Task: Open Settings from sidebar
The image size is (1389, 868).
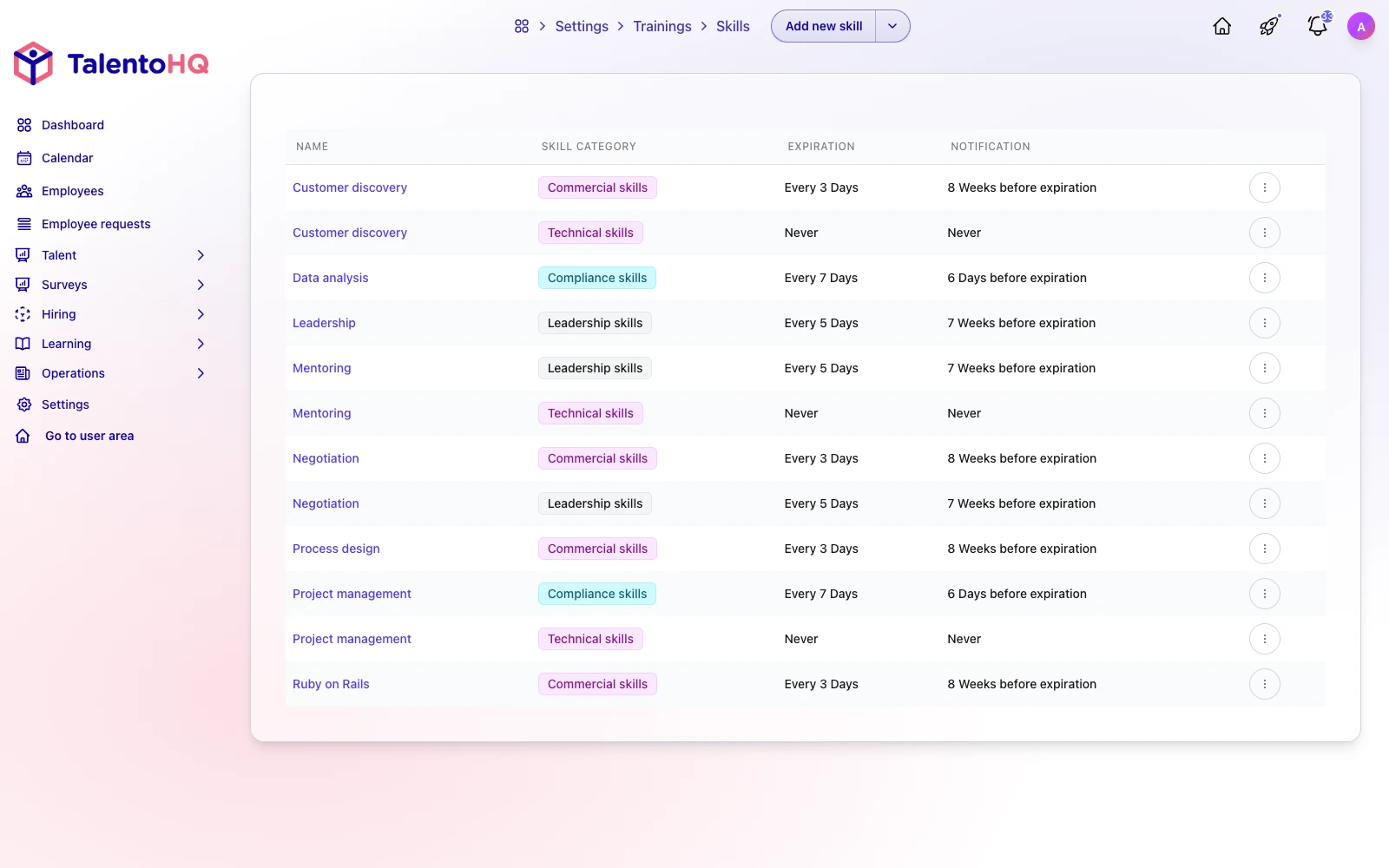Action: click(65, 404)
